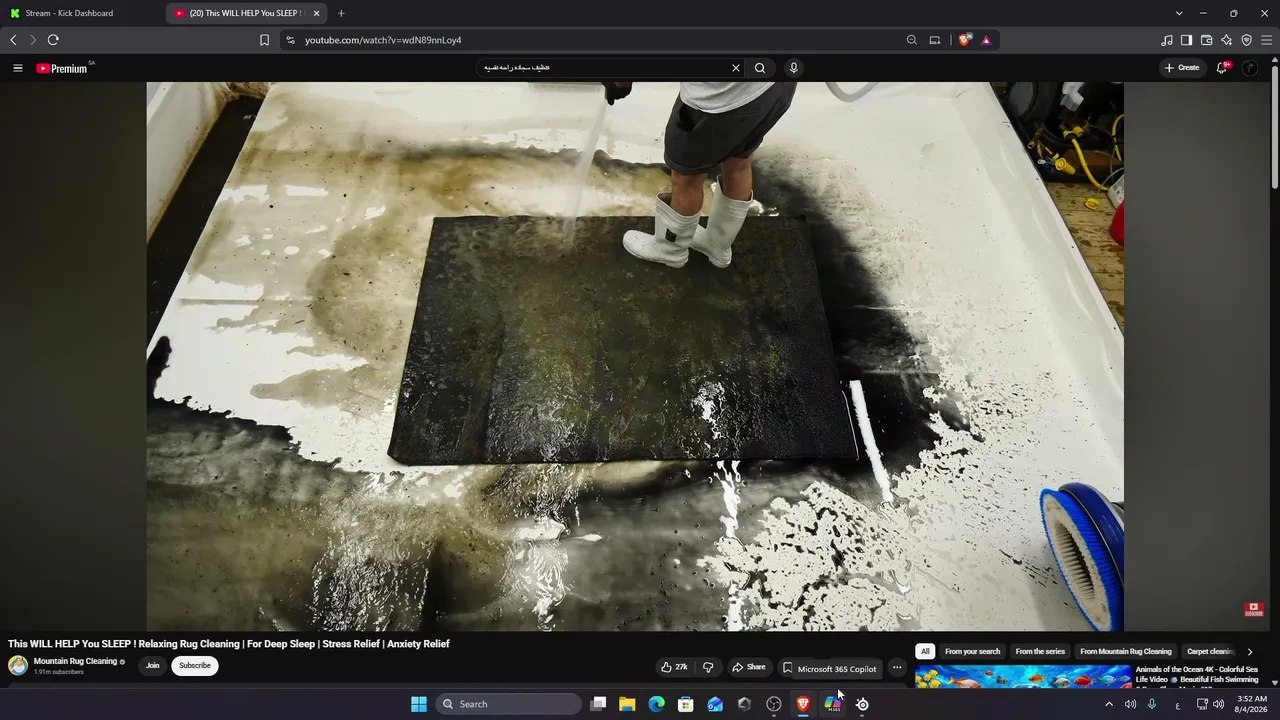This screenshot has height=720, width=1280.
Task: Open Brave Shields lion icon
Action: click(964, 40)
